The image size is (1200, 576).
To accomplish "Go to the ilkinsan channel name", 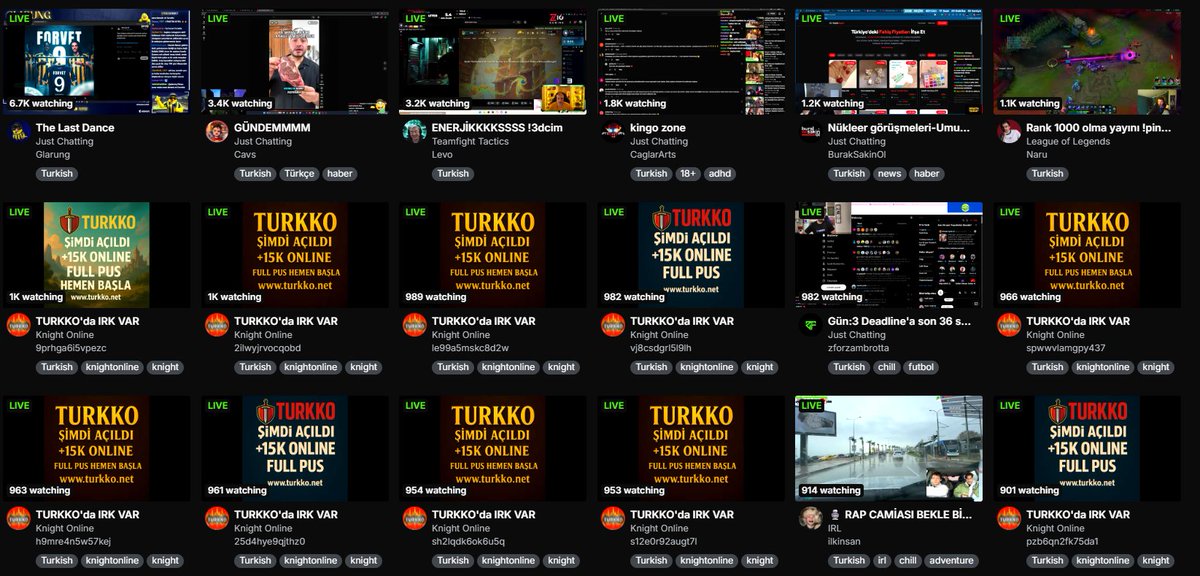I will (846, 541).
